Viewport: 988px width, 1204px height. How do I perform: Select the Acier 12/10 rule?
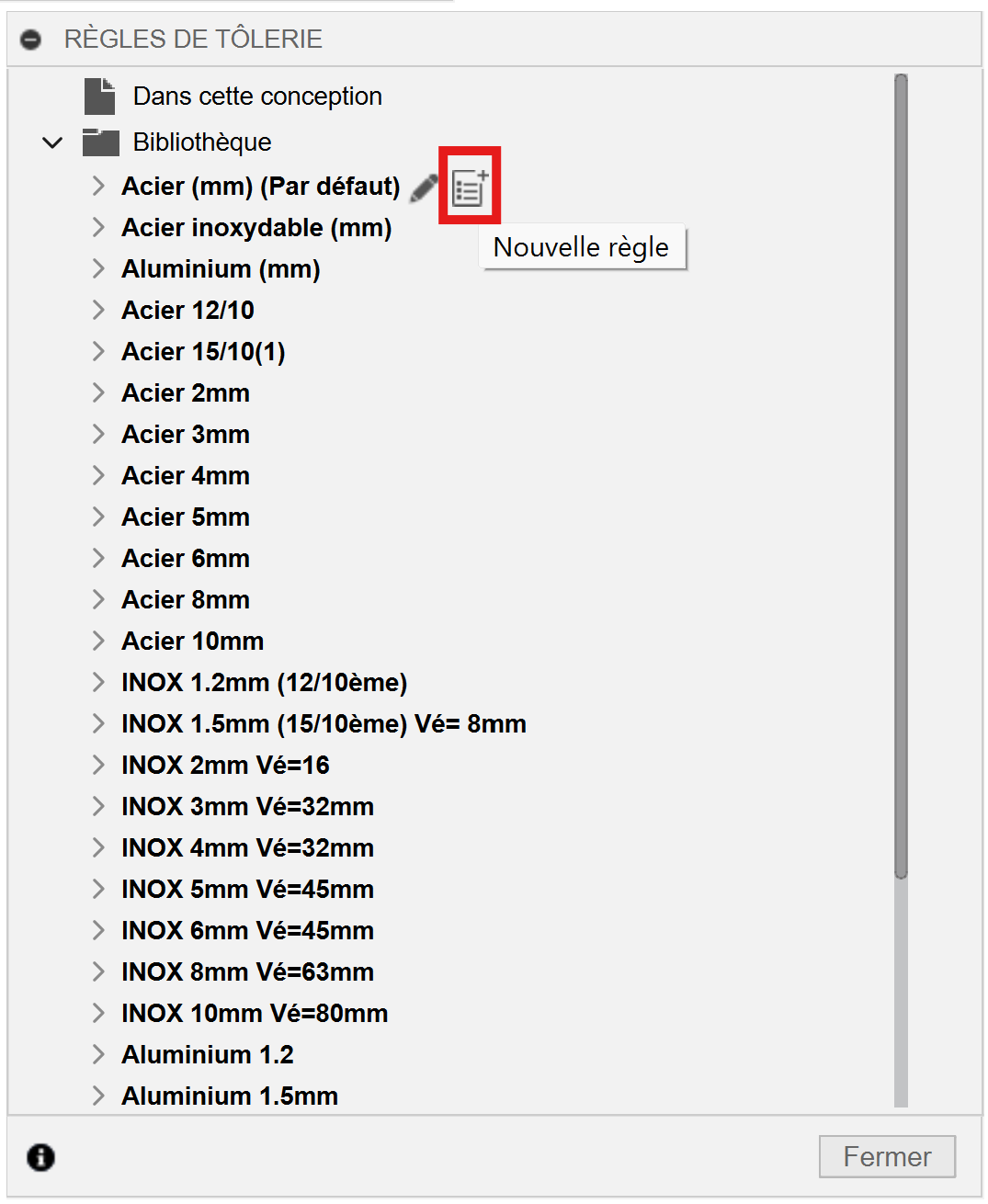[187, 311]
